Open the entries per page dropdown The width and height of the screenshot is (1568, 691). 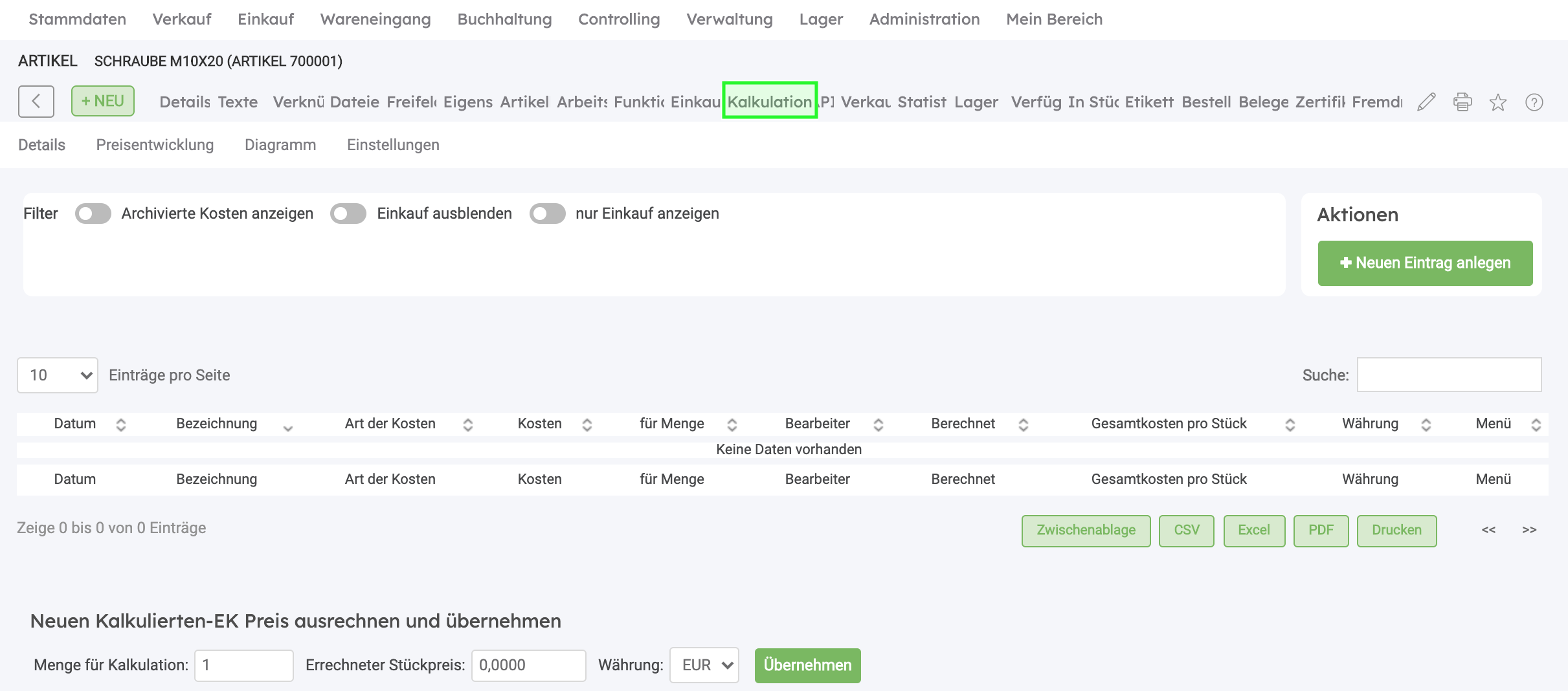(58, 375)
